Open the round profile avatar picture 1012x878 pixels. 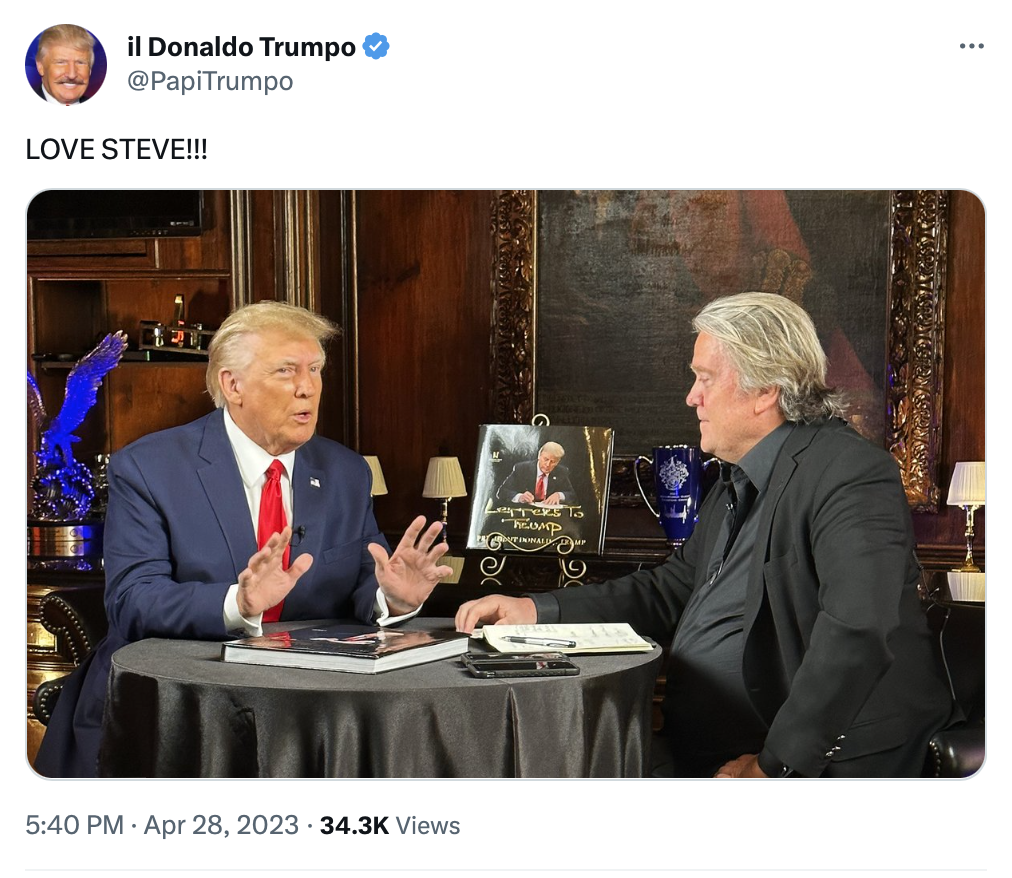coord(66,64)
